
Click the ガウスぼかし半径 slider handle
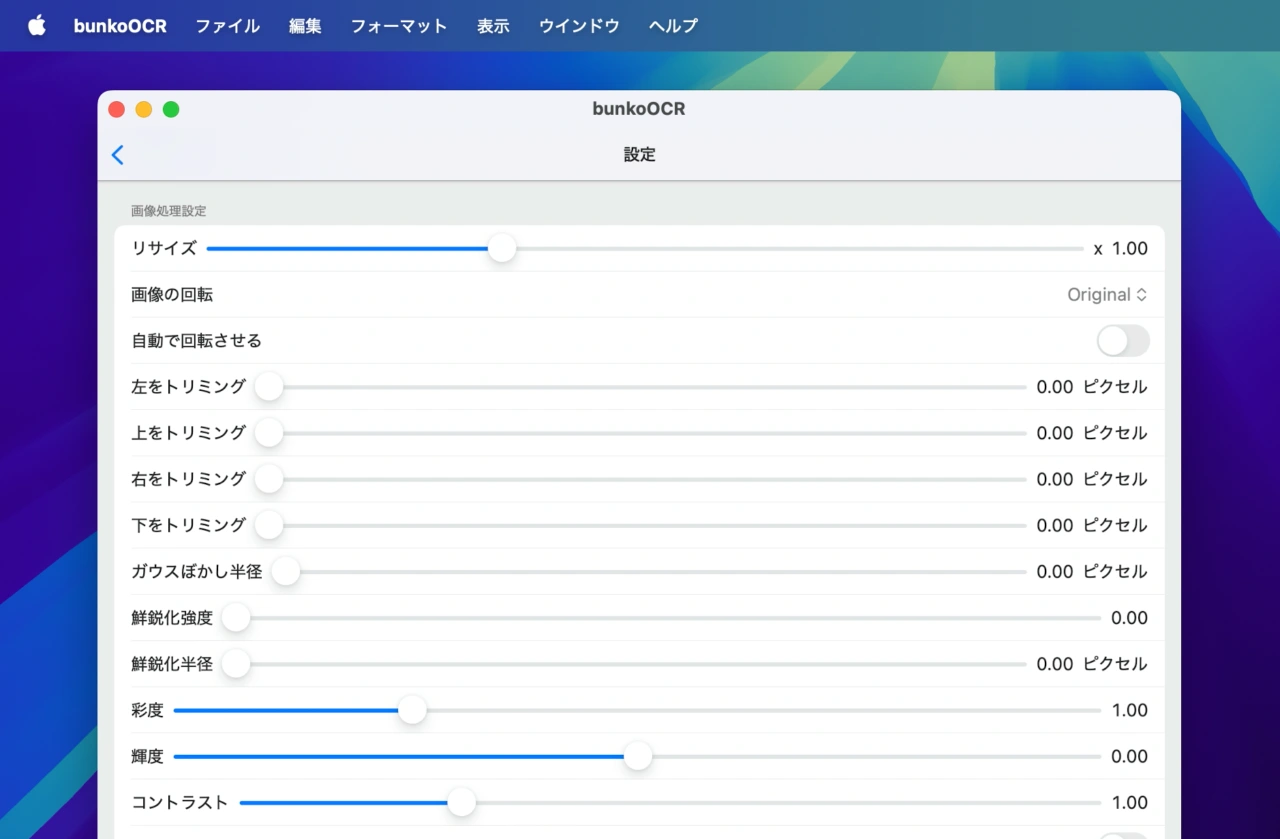coord(285,571)
